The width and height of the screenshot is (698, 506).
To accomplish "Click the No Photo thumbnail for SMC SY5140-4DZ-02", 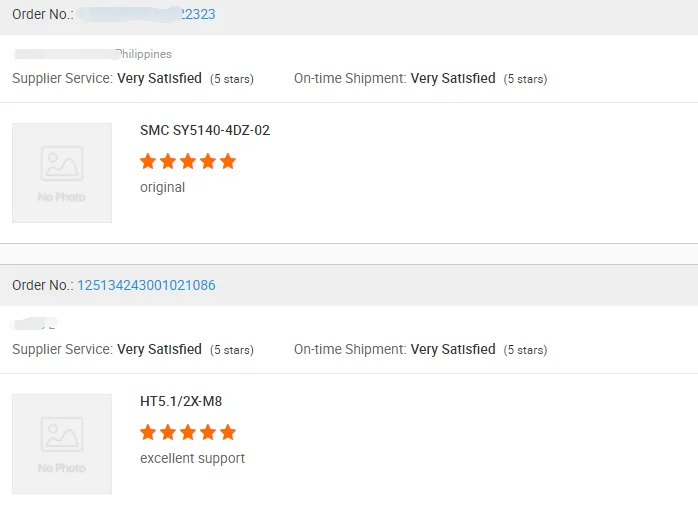I will (62, 172).
